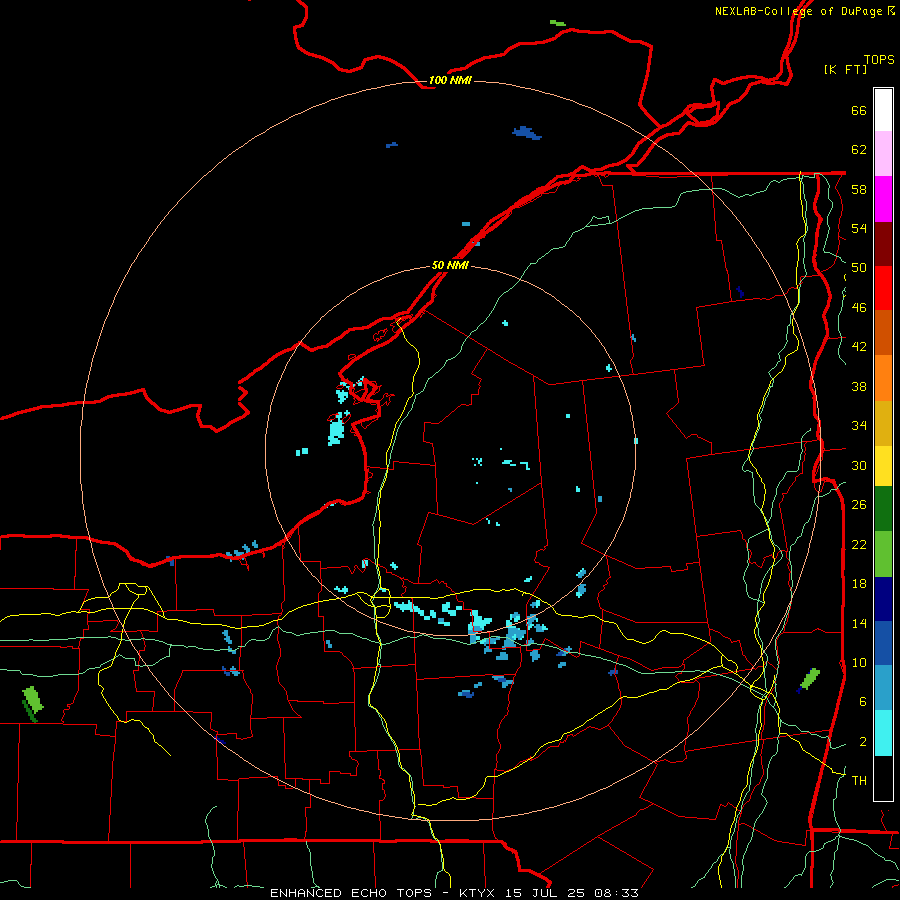The image size is (900, 900).
Task: Click the bright red 46-50 K FT swatch
Action: coord(883,288)
